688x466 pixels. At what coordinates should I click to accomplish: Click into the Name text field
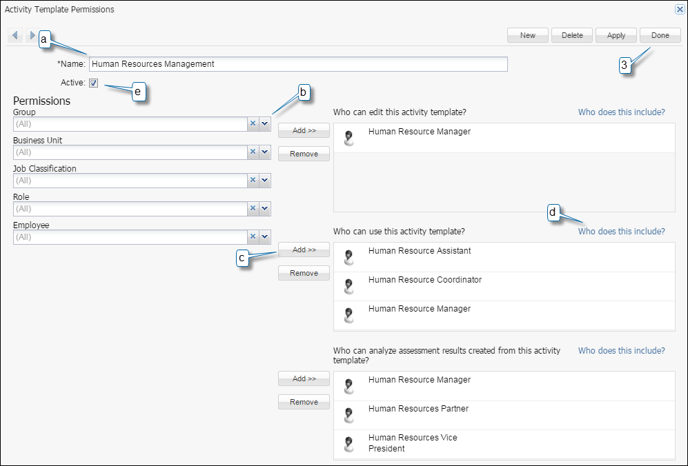298,64
